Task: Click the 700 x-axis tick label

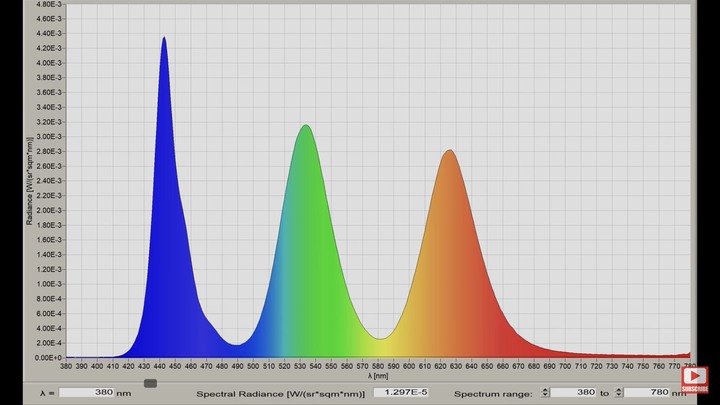Action: click(x=565, y=366)
